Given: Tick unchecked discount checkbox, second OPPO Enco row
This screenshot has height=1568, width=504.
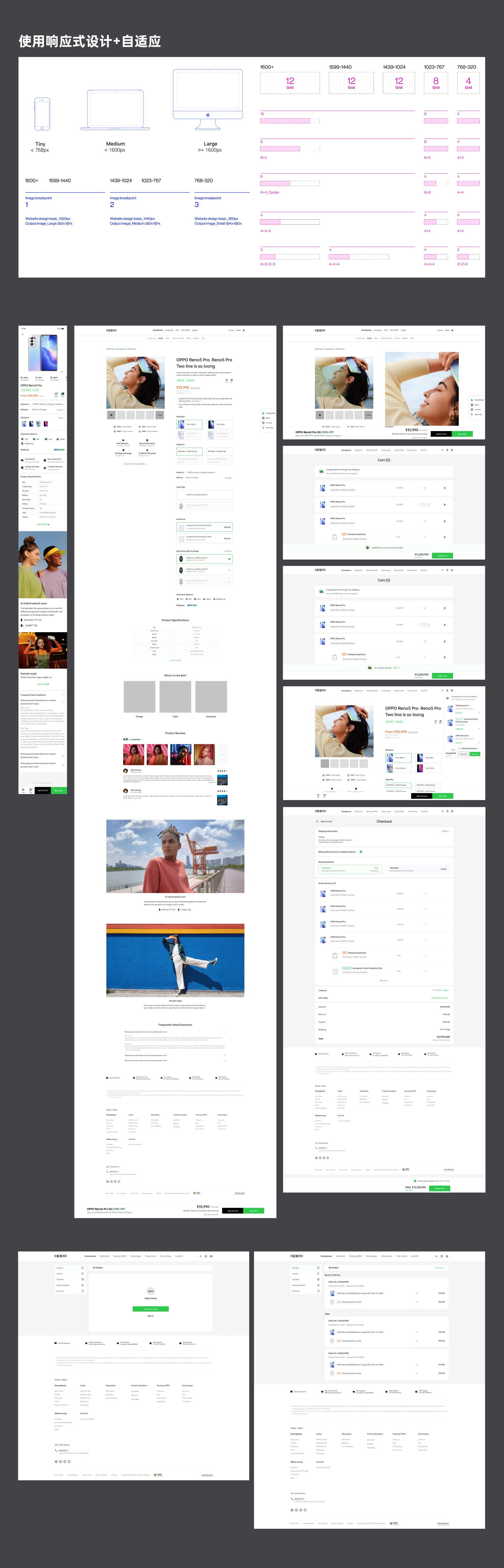Looking at the screenshot, I should pyautogui.click(x=230, y=570).
